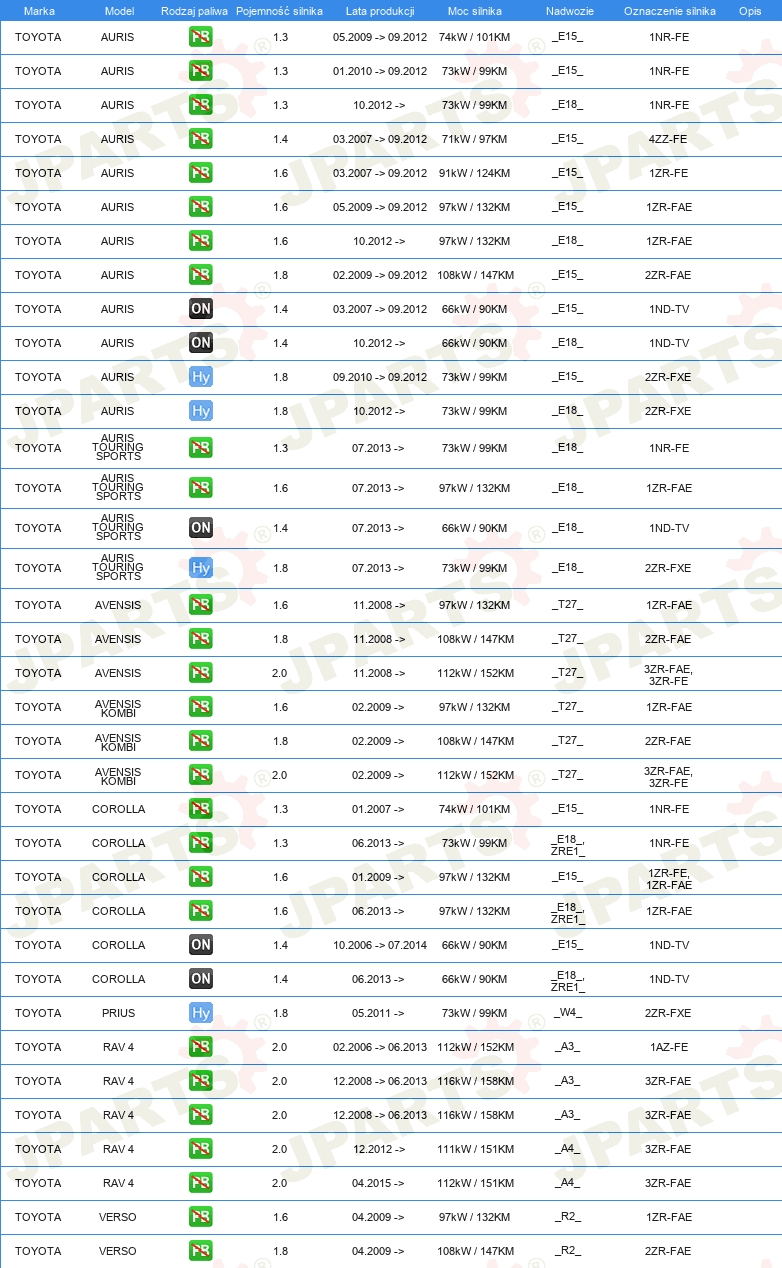Image resolution: width=782 pixels, height=1268 pixels.
Task: Click petrol icon in RAV 4 04.2015 row
Action: (x=201, y=1183)
